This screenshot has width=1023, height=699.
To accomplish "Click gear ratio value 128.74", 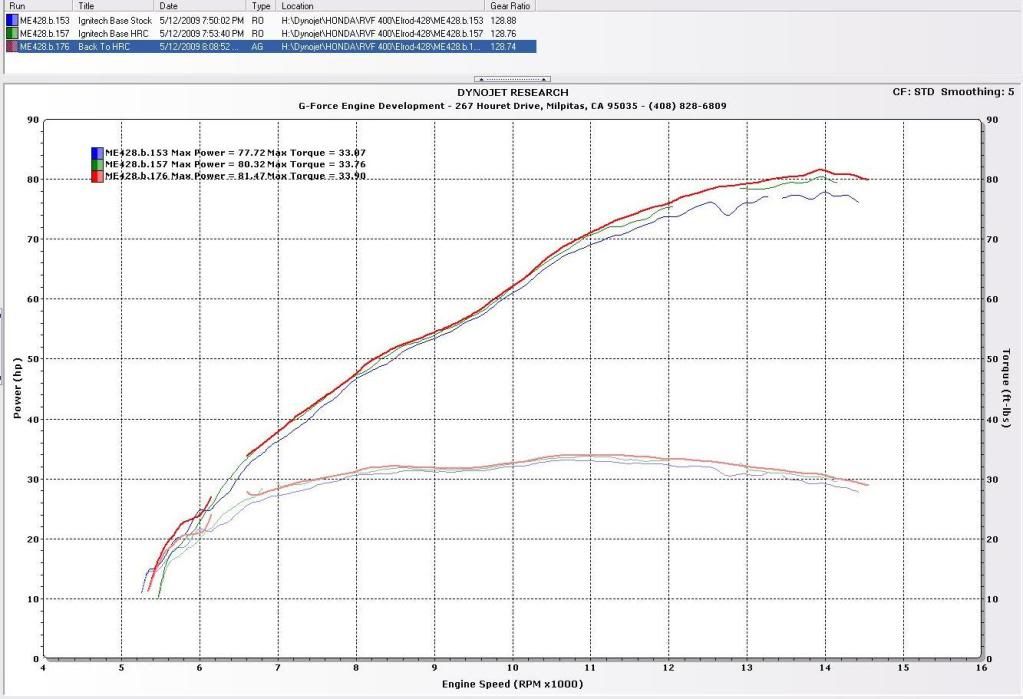I will point(503,46).
